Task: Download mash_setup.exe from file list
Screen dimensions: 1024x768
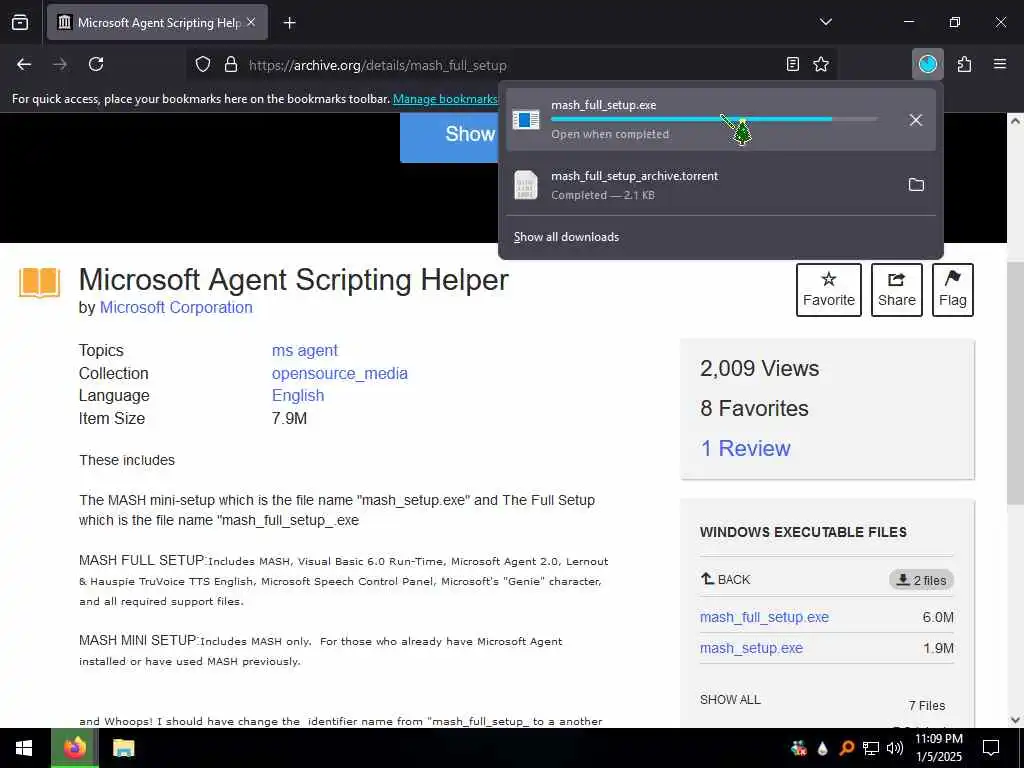Action: (751, 648)
